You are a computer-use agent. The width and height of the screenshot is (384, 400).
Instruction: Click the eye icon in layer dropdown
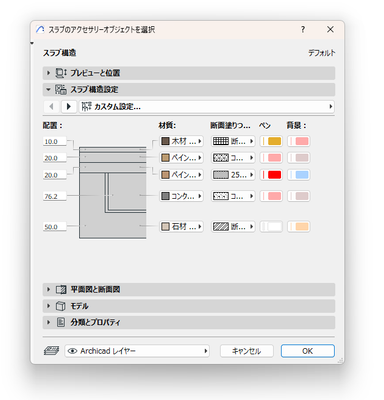(x=72, y=351)
